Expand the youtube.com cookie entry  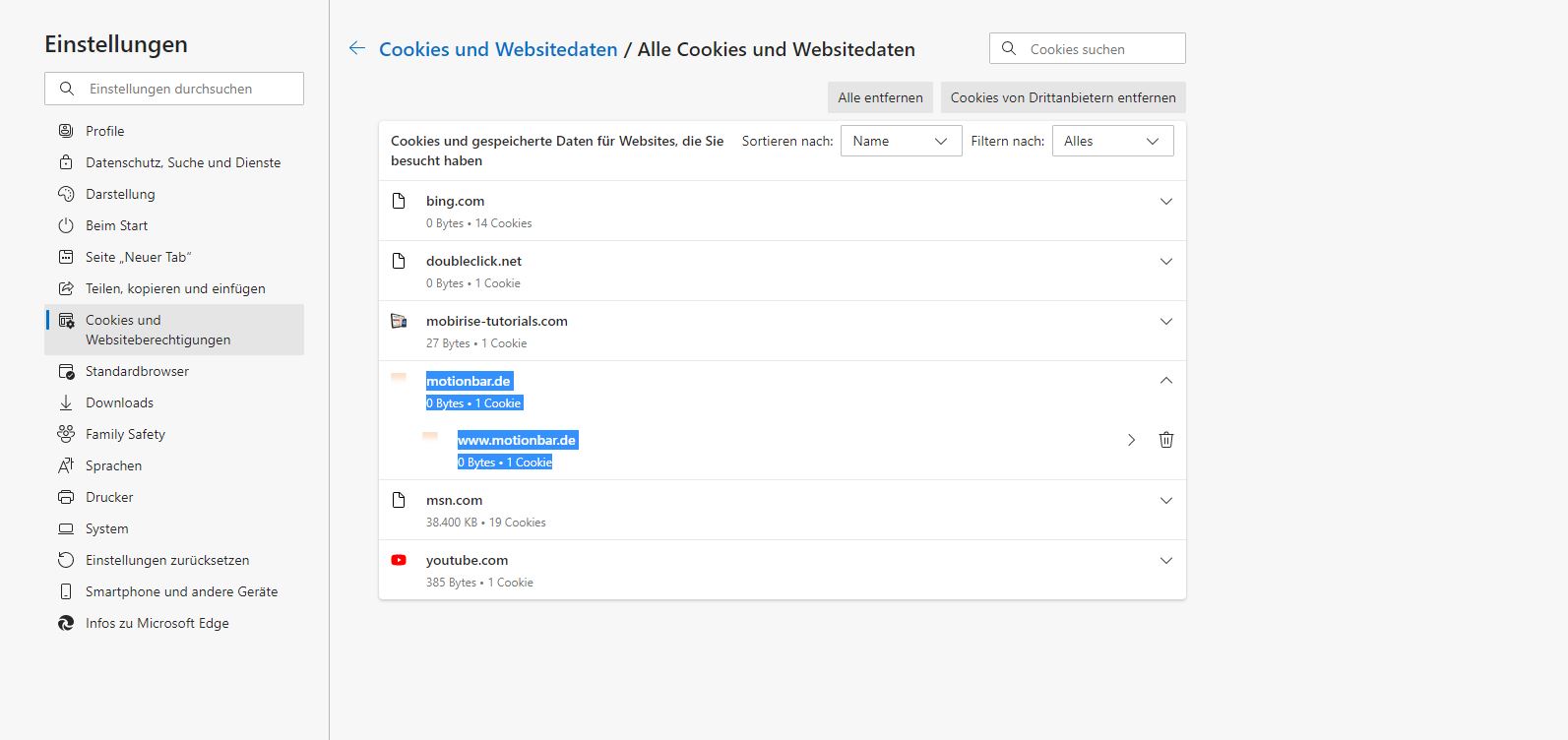(1166, 561)
